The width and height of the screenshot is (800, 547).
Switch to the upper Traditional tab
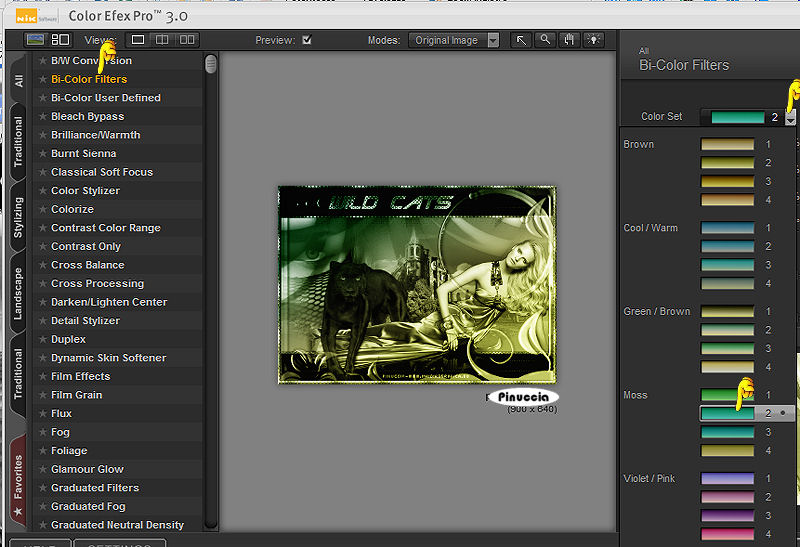(18, 142)
